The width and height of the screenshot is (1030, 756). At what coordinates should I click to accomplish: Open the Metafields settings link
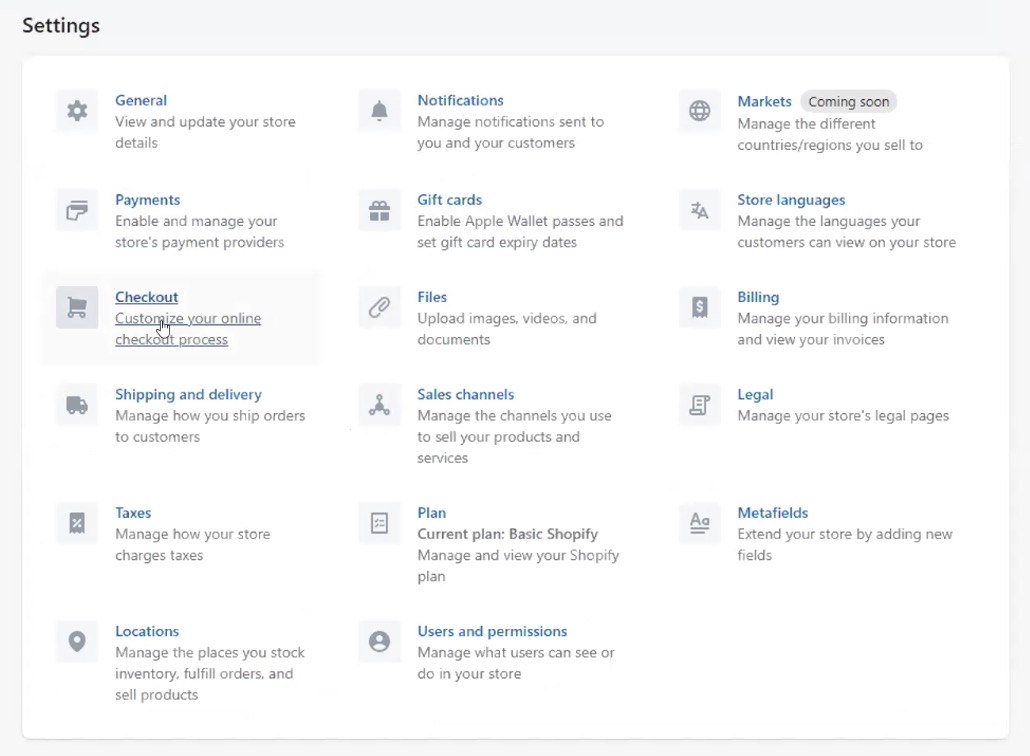[x=772, y=513]
